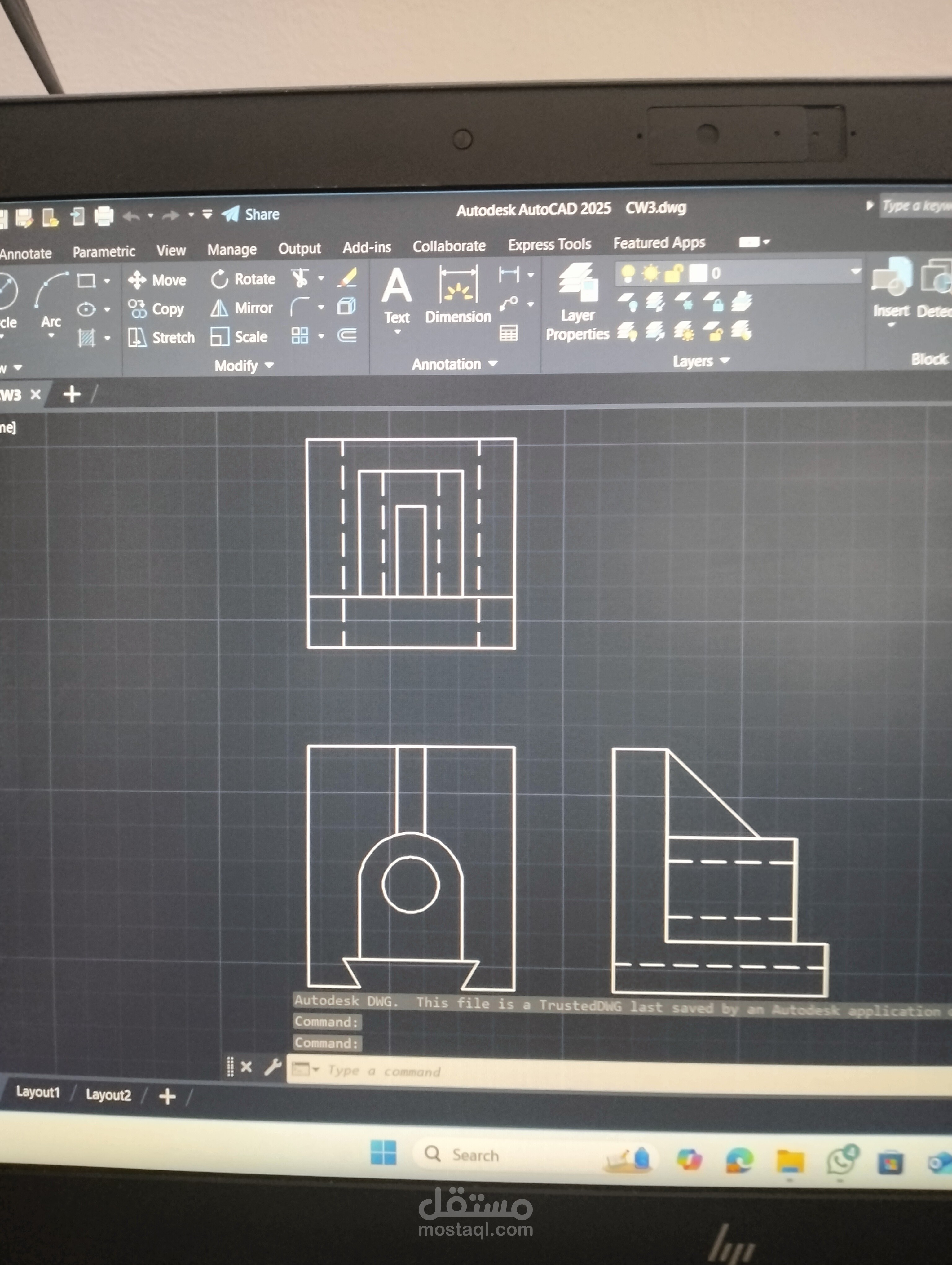Image resolution: width=952 pixels, height=1265 pixels.
Task: Click the command line input field
Action: tap(619, 1075)
